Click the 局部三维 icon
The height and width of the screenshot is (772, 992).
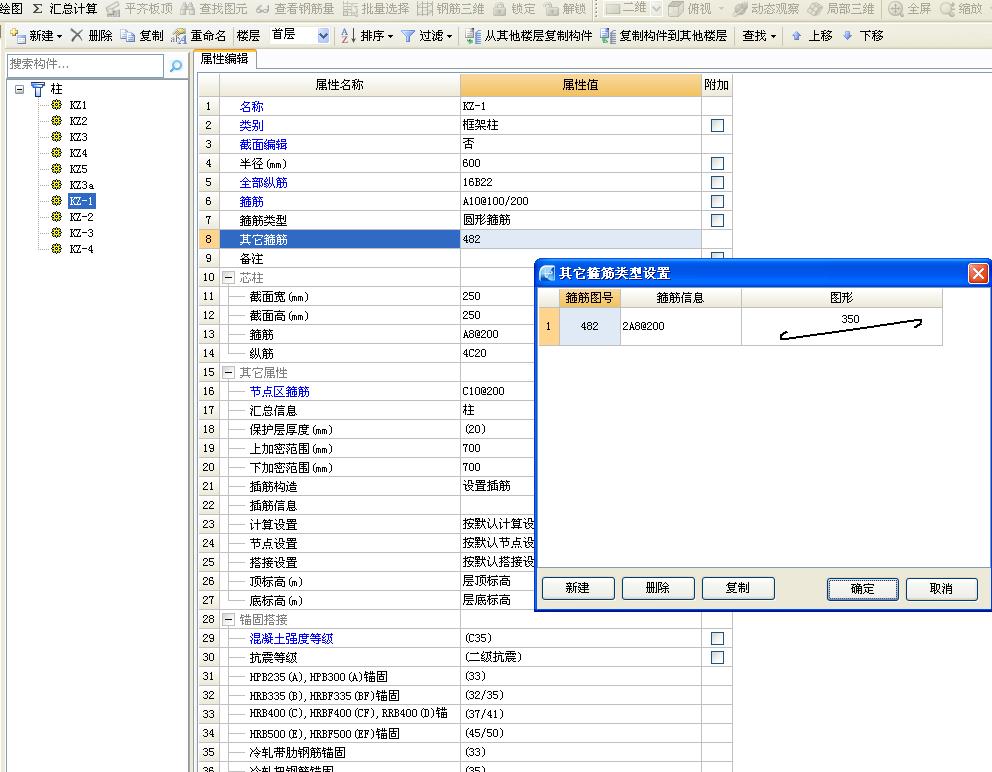[x=815, y=9]
